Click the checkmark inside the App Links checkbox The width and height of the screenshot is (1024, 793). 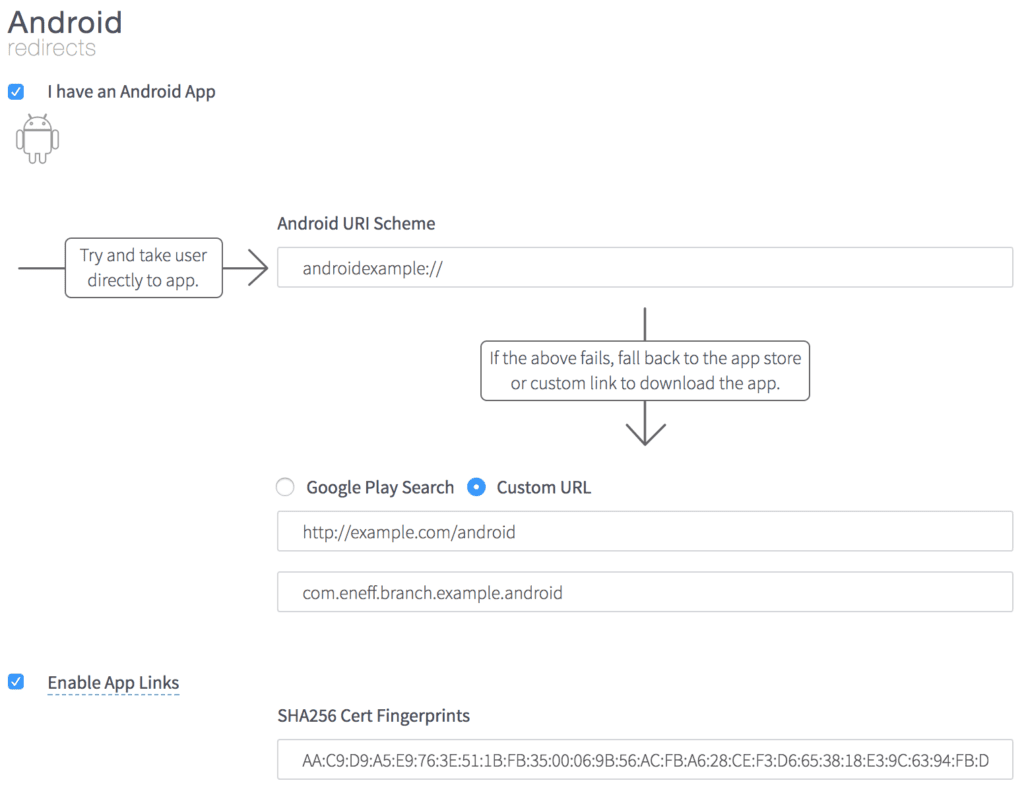pos(16,682)
